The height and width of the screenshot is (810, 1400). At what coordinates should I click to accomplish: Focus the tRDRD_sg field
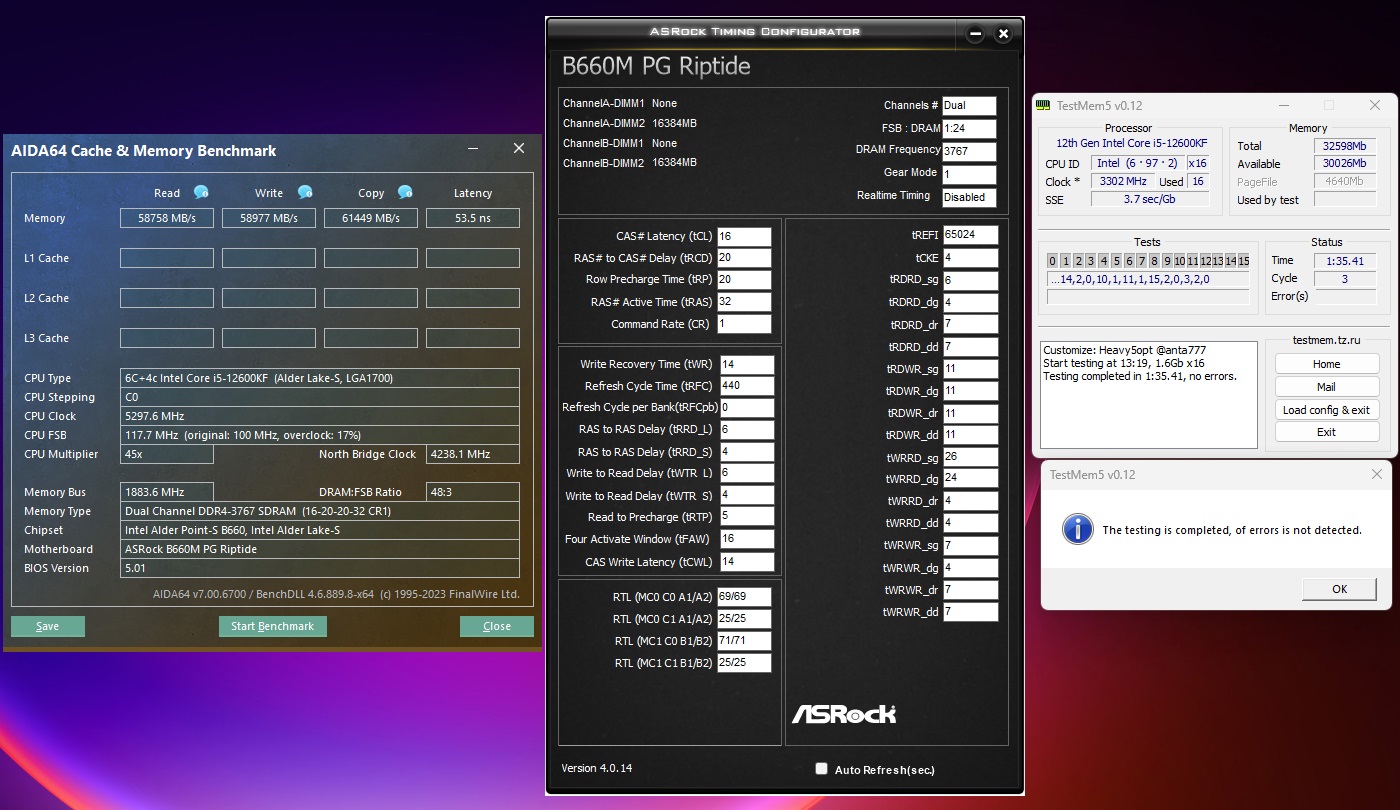coord(970,281)
